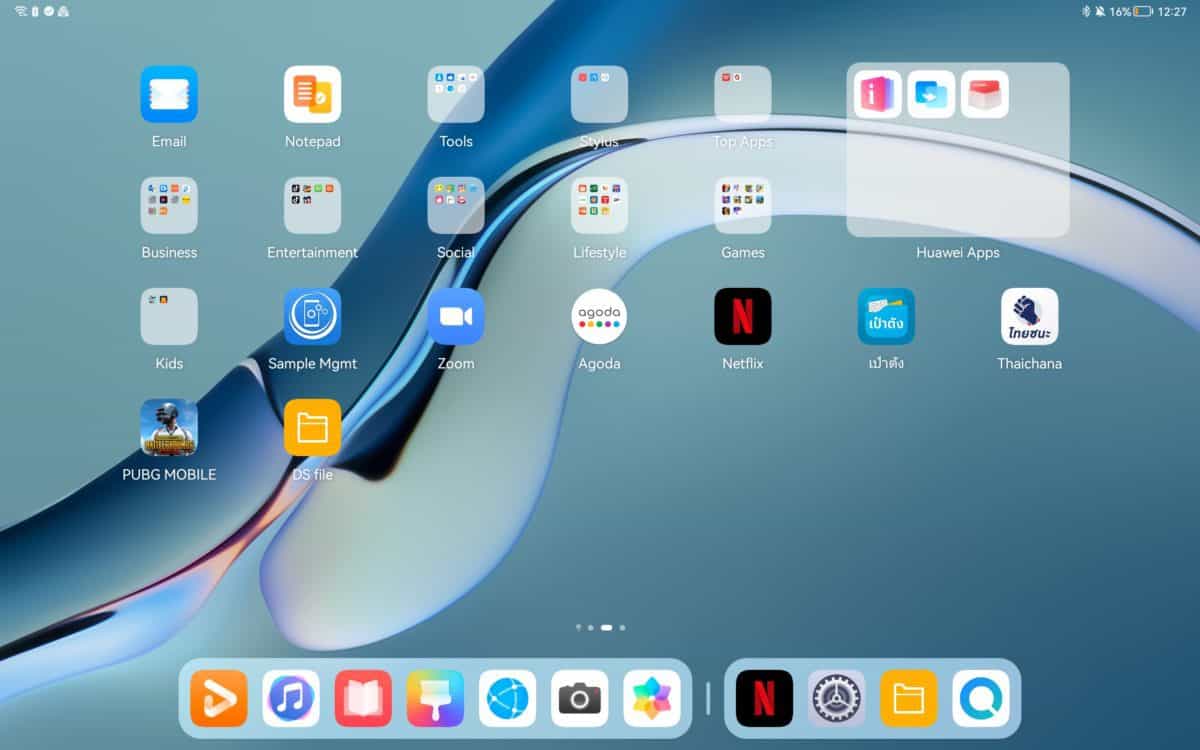The width and height of the screenshot is (1200, 750).
Task: Open the Stylus folder
Action: click(x=599, y=94)
